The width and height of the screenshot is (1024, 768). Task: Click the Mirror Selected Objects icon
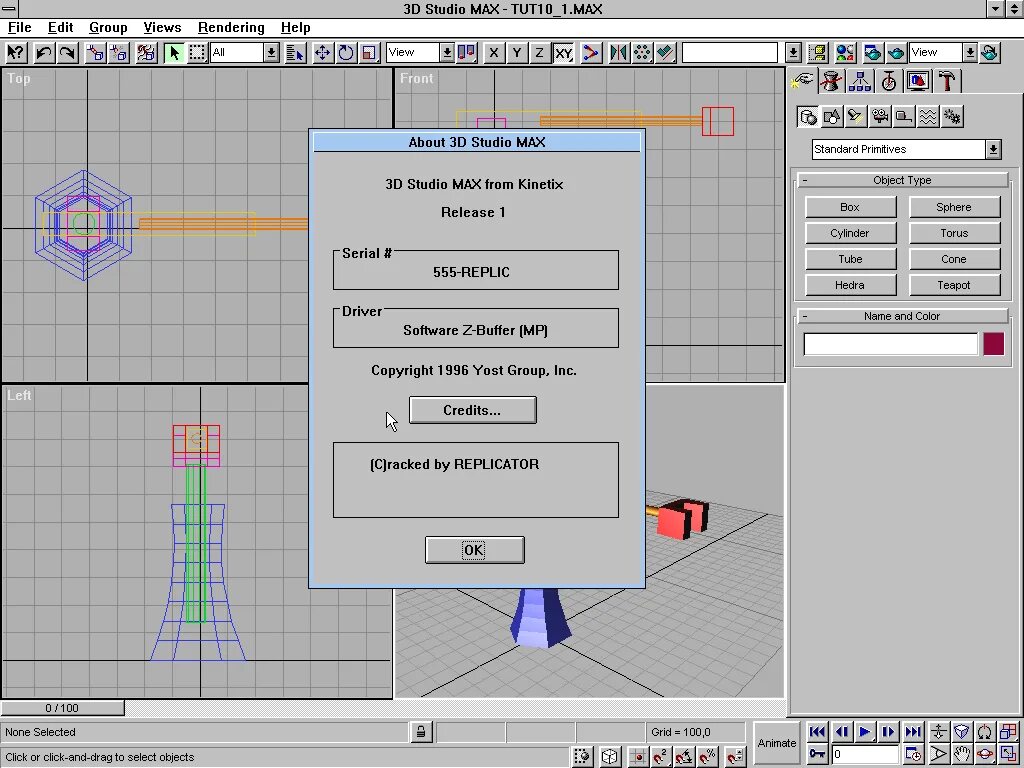click(x=618, y=52)
